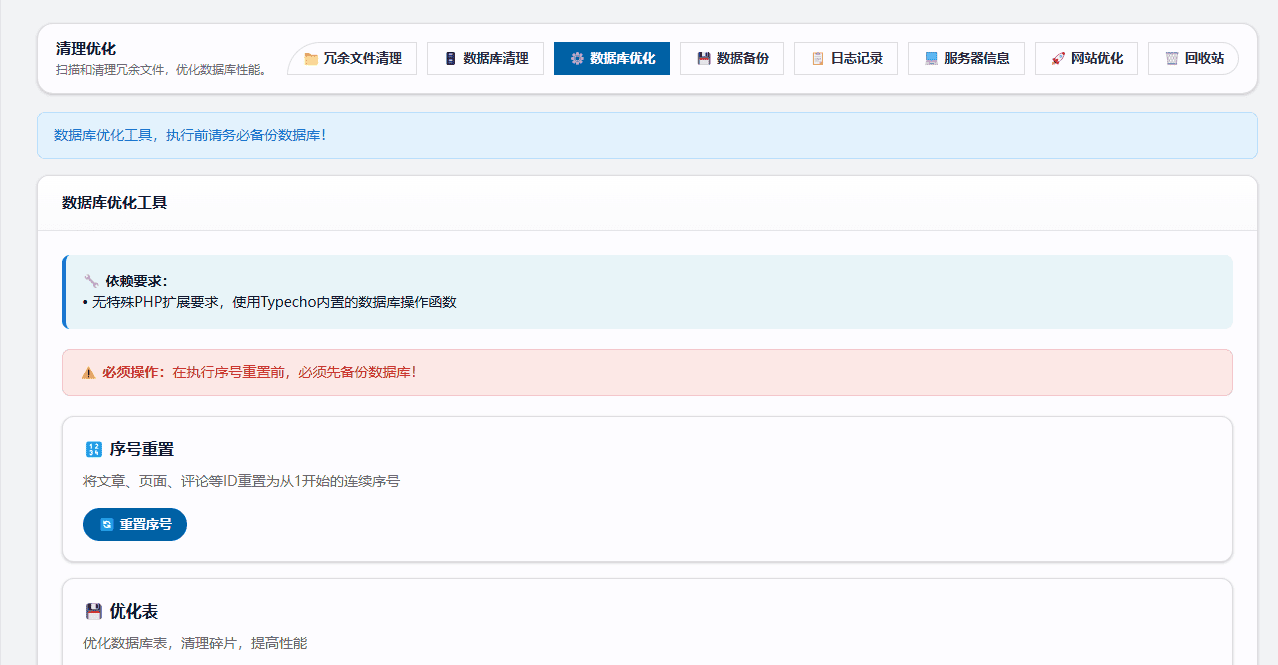This screenshot has width=1278, height=665.
Task: Click the refresh icon inside 重置序号 button
Action: (x=107, y=524)
